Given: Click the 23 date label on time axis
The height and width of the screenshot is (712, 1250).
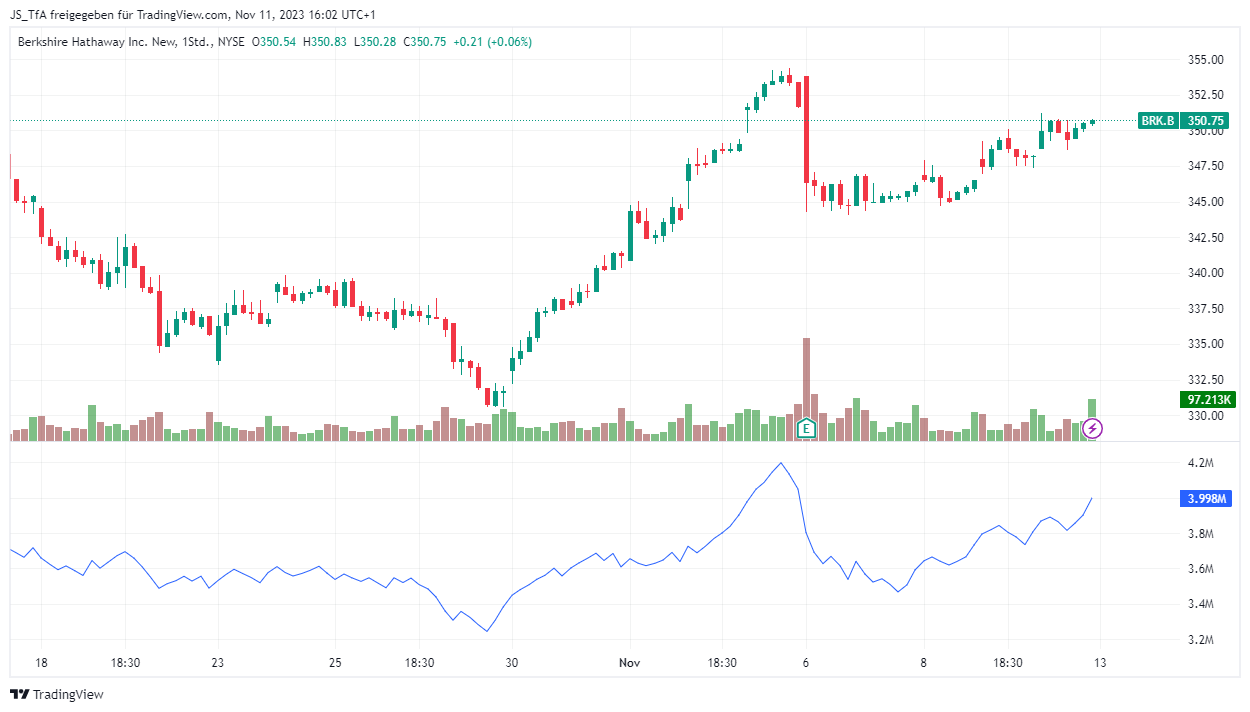Looking at the screenshot, I should (218, 663).
